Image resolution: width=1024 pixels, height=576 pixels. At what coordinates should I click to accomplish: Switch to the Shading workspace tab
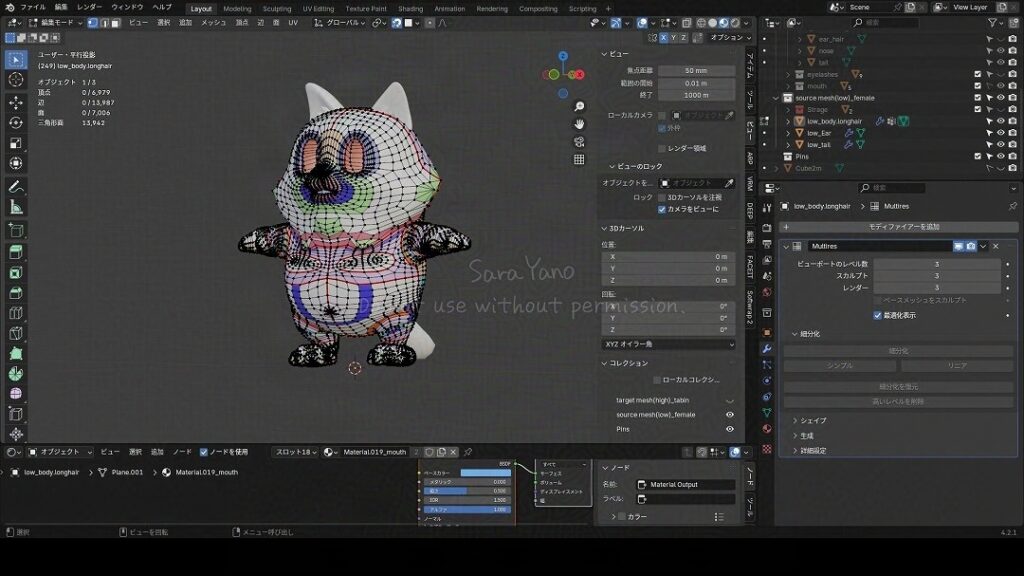tap(410, 8)
